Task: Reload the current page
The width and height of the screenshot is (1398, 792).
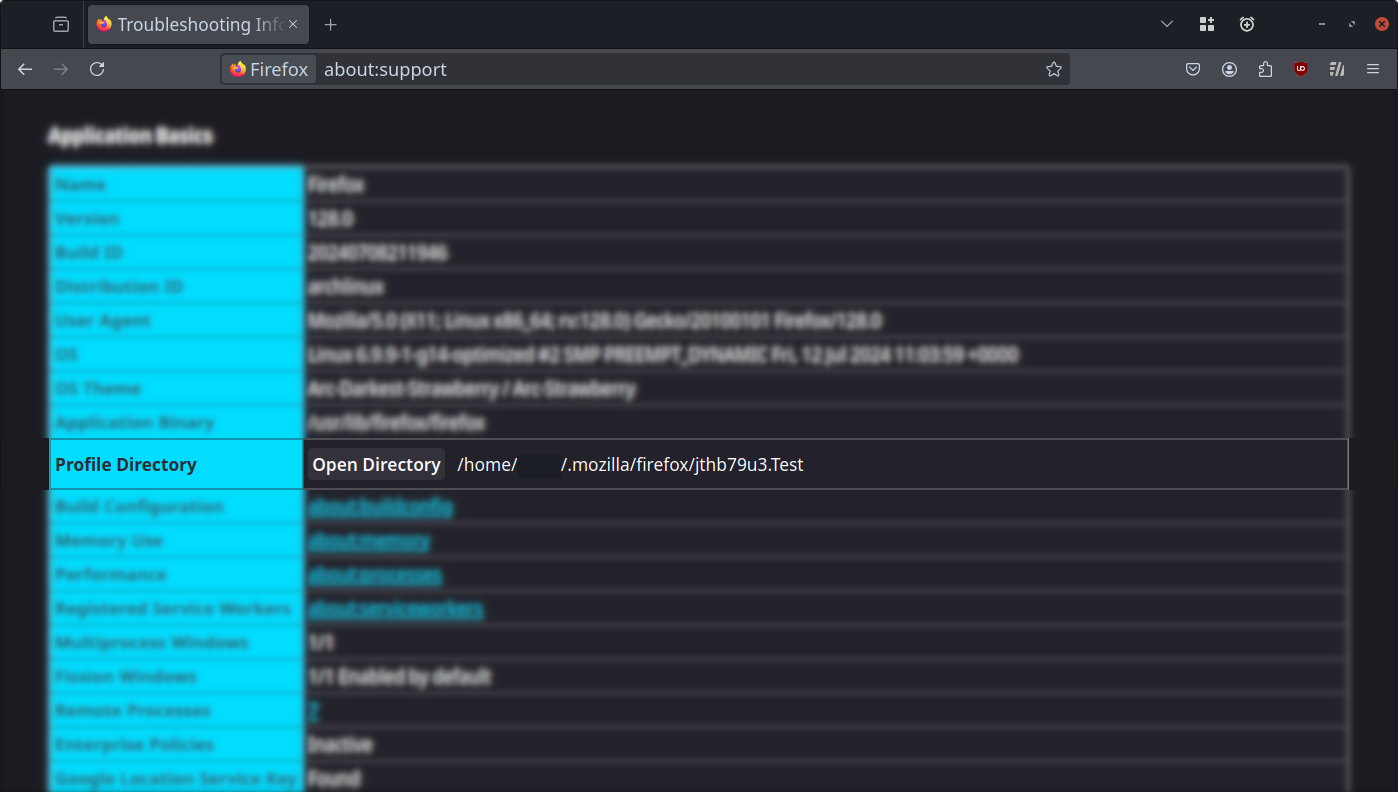Action: pos(97,69)
